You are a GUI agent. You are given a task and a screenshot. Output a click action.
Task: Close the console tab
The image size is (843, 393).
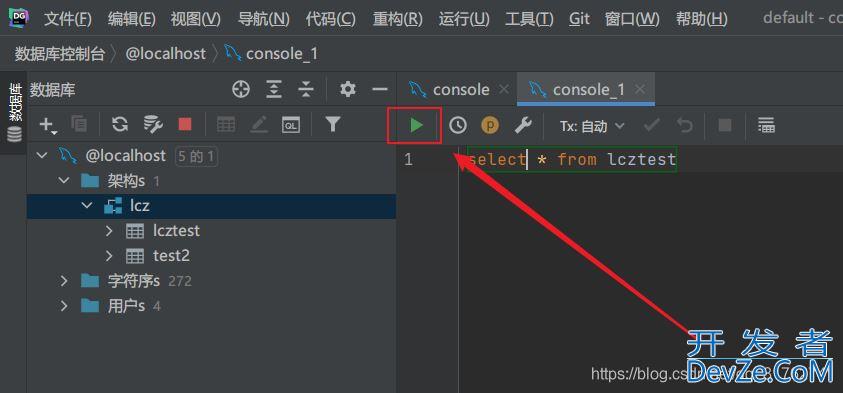pyautogui.click(x=503, y=90)
